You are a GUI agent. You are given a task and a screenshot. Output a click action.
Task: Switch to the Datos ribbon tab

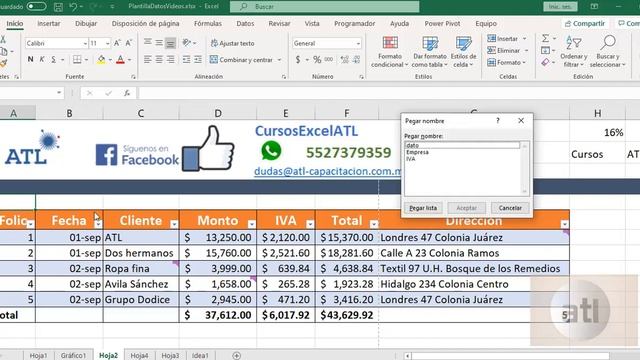245,24
